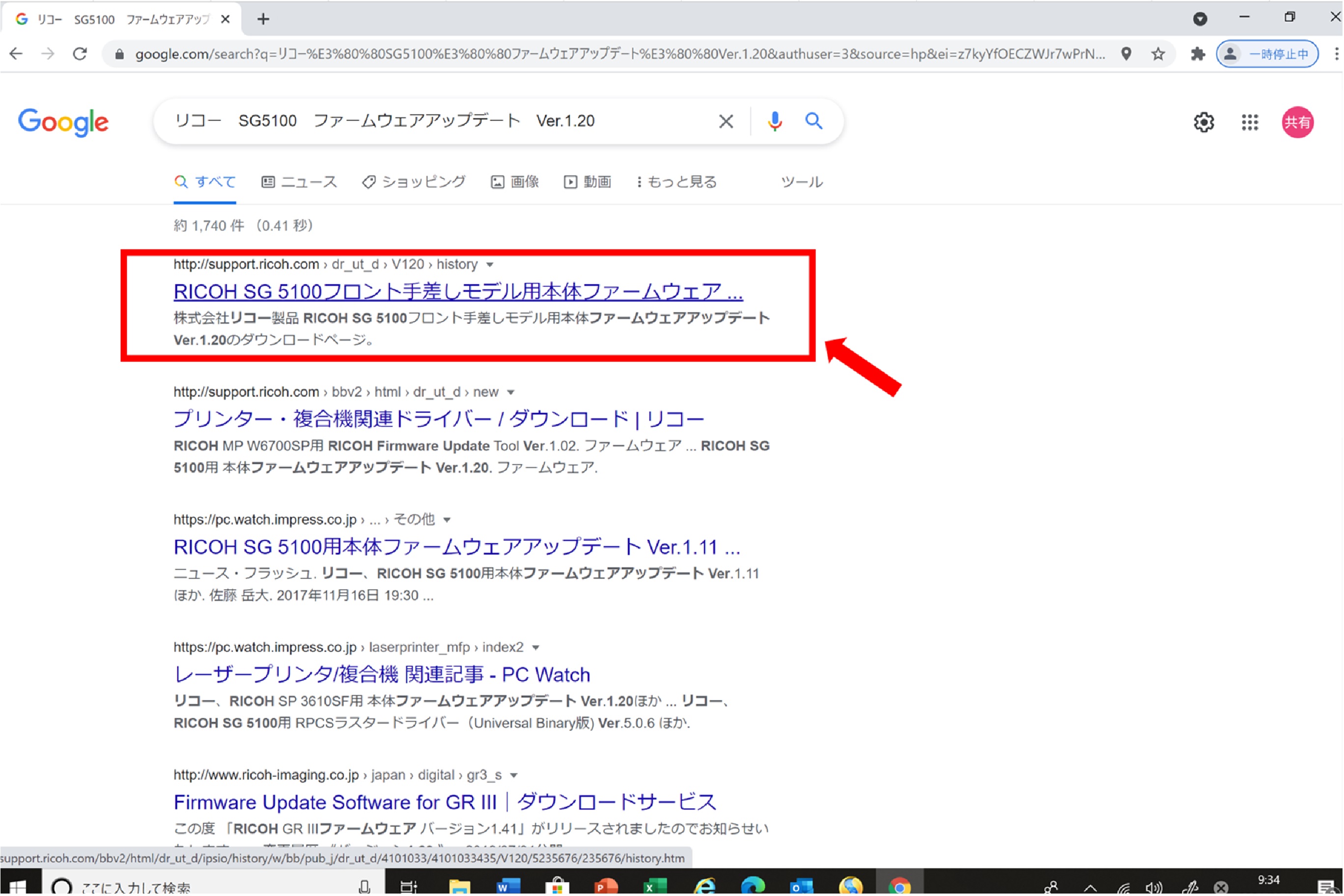Expand arrow next to V120 › history URL
The width and height of the screenshot is (1344, 896).
(490, 265)
